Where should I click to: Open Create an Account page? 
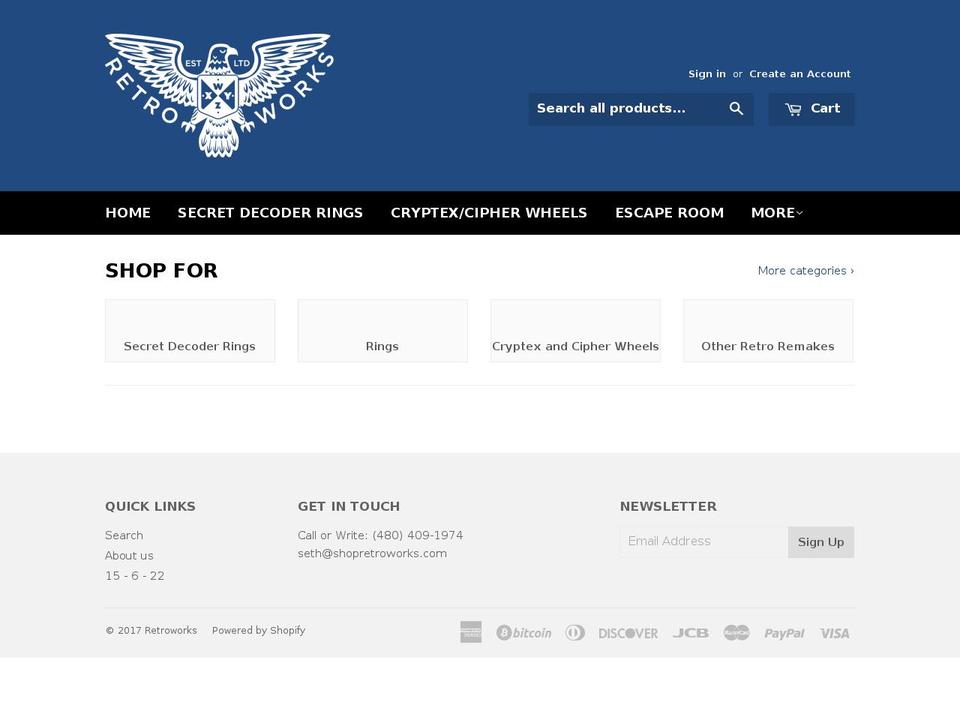800,73
